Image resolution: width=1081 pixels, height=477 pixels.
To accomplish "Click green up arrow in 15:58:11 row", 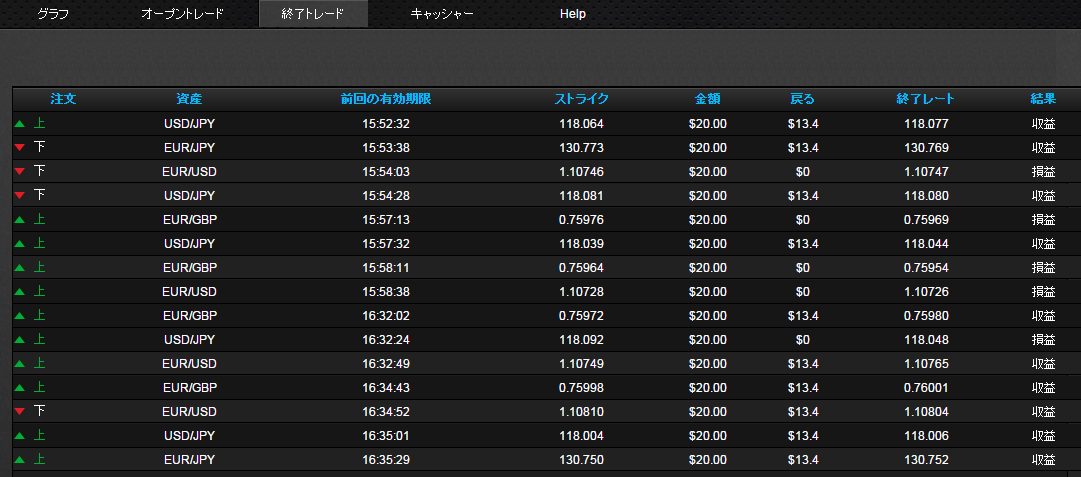I will 20,267.
